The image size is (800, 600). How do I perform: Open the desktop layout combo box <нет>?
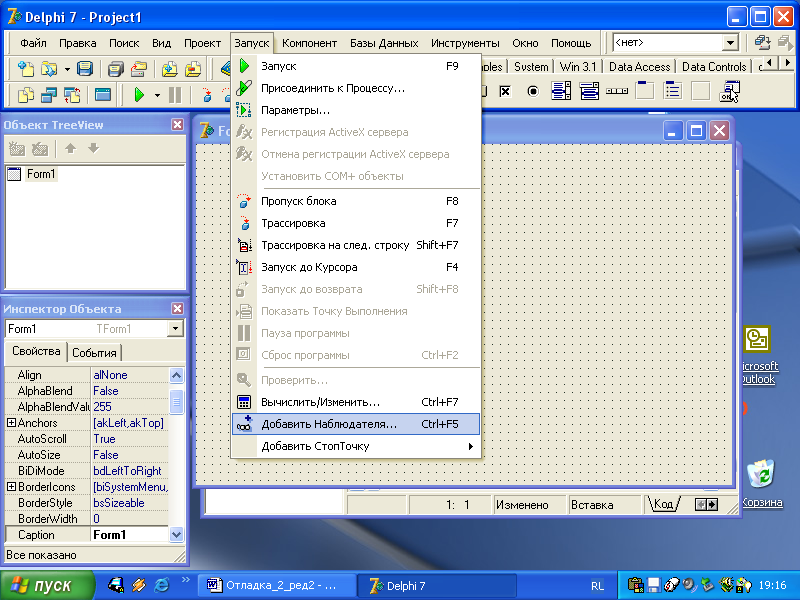[730, 43]
